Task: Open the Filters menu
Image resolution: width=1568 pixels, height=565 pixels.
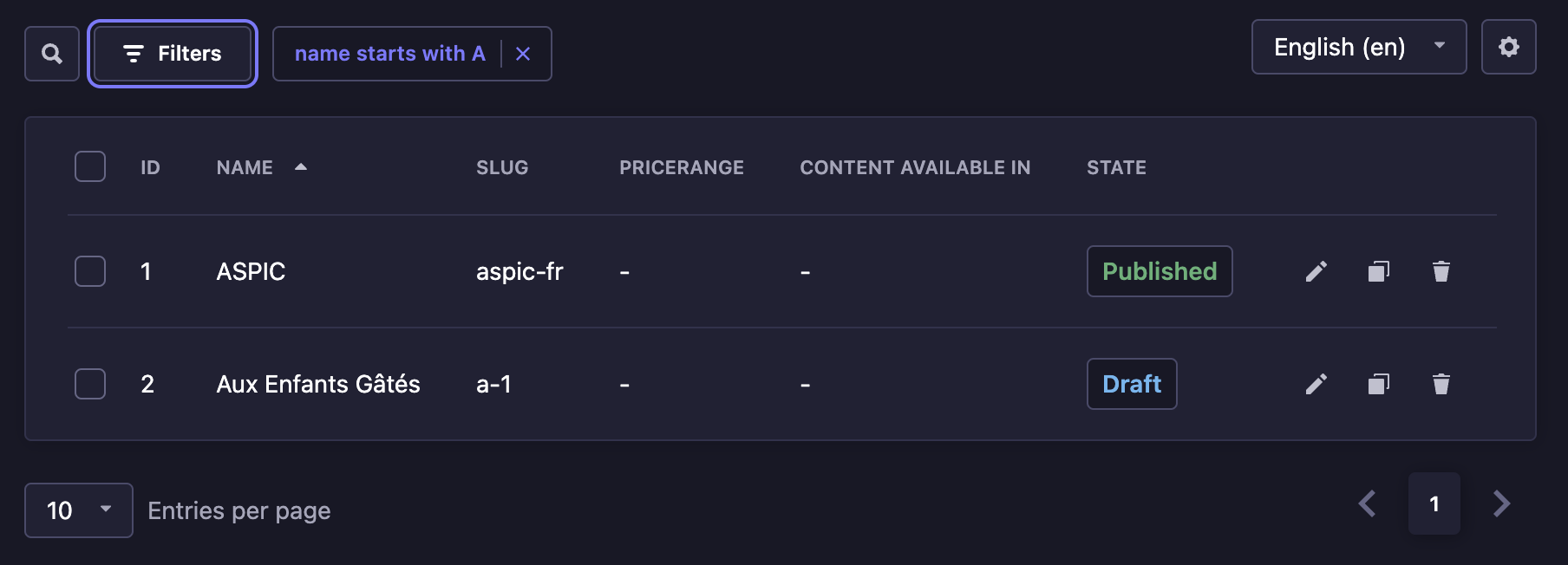Action: pyautogui.click(x=172, y=53)
